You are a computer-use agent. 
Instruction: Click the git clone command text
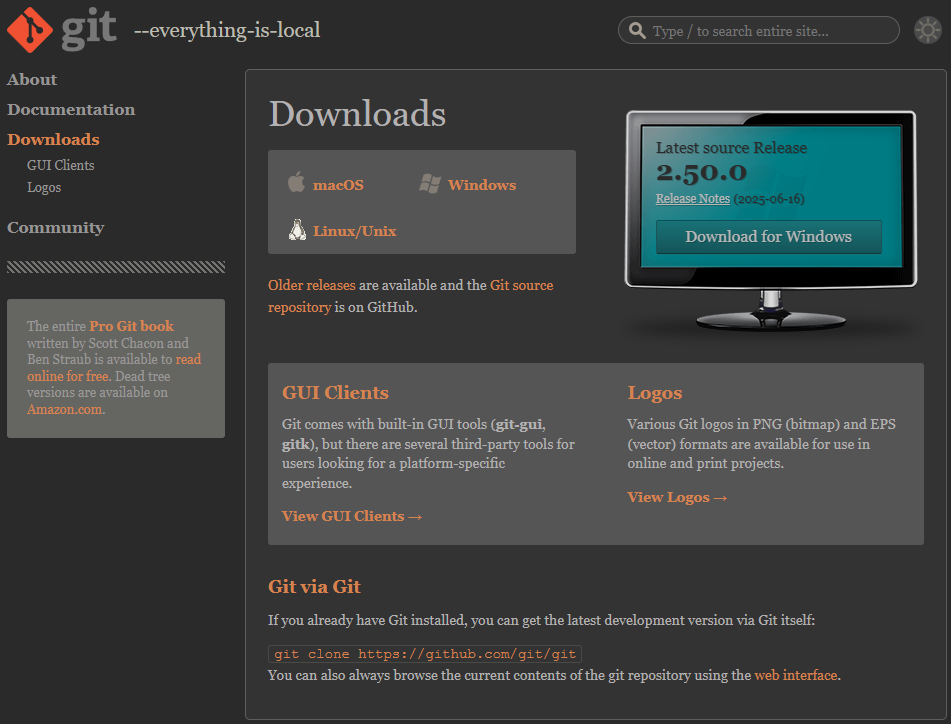tap(425, 654)
